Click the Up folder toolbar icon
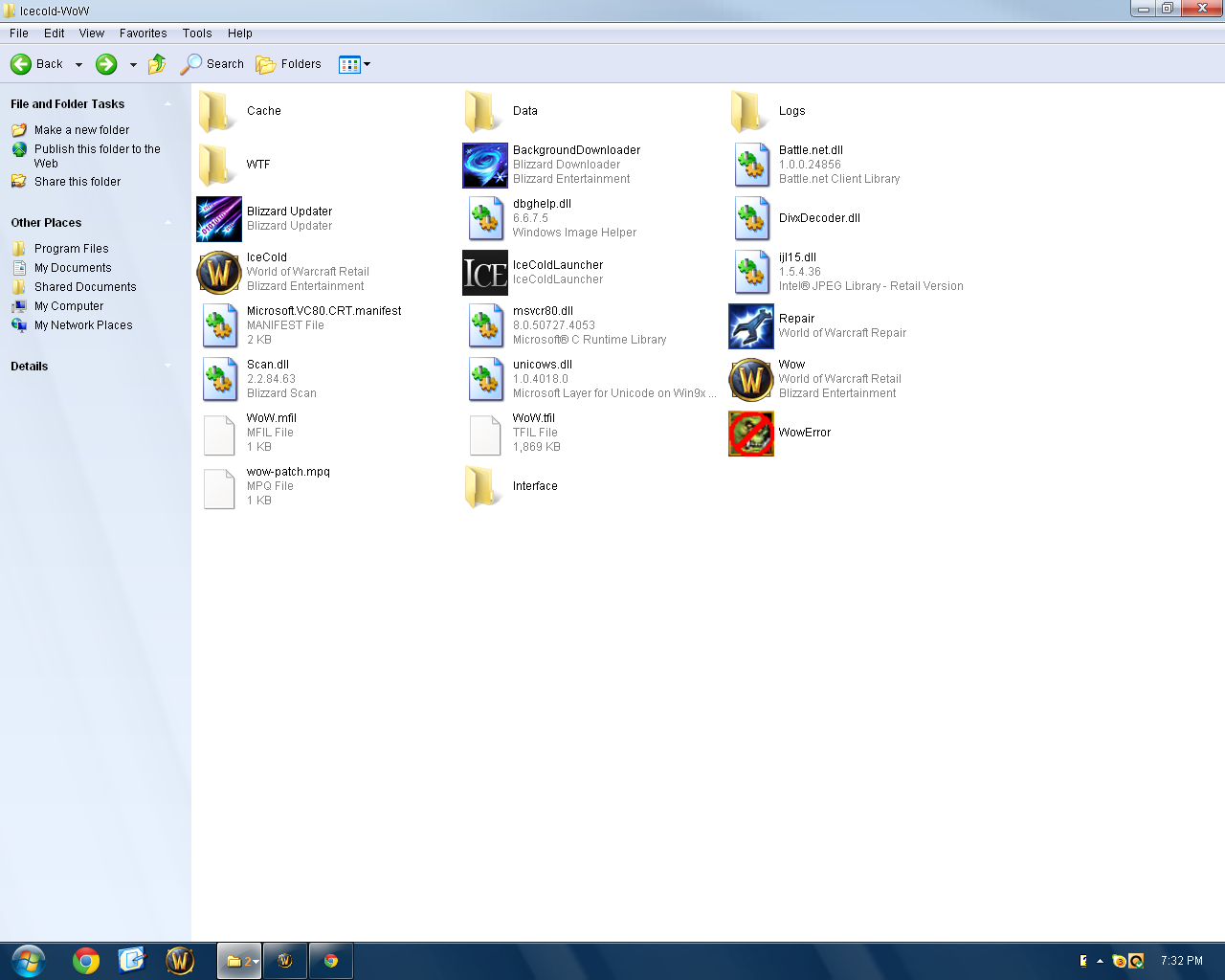Screen dimensions: 1225x980 click(x=157, y=64)
